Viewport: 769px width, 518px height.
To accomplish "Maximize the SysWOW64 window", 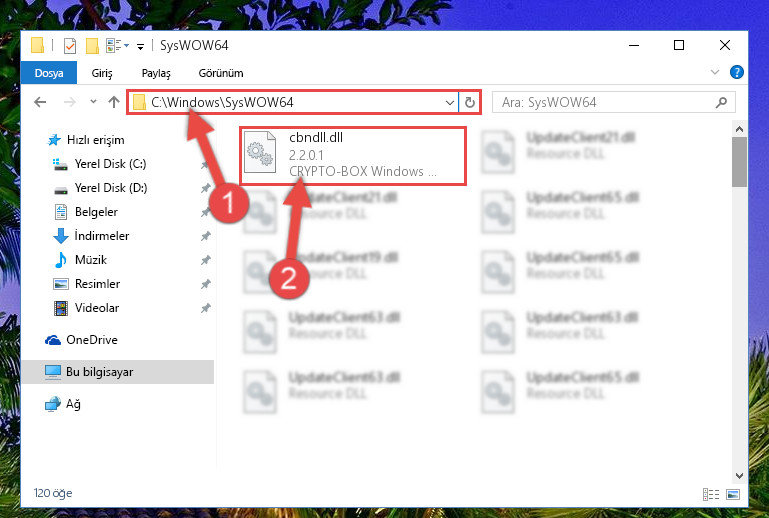I will pos(679,46).
